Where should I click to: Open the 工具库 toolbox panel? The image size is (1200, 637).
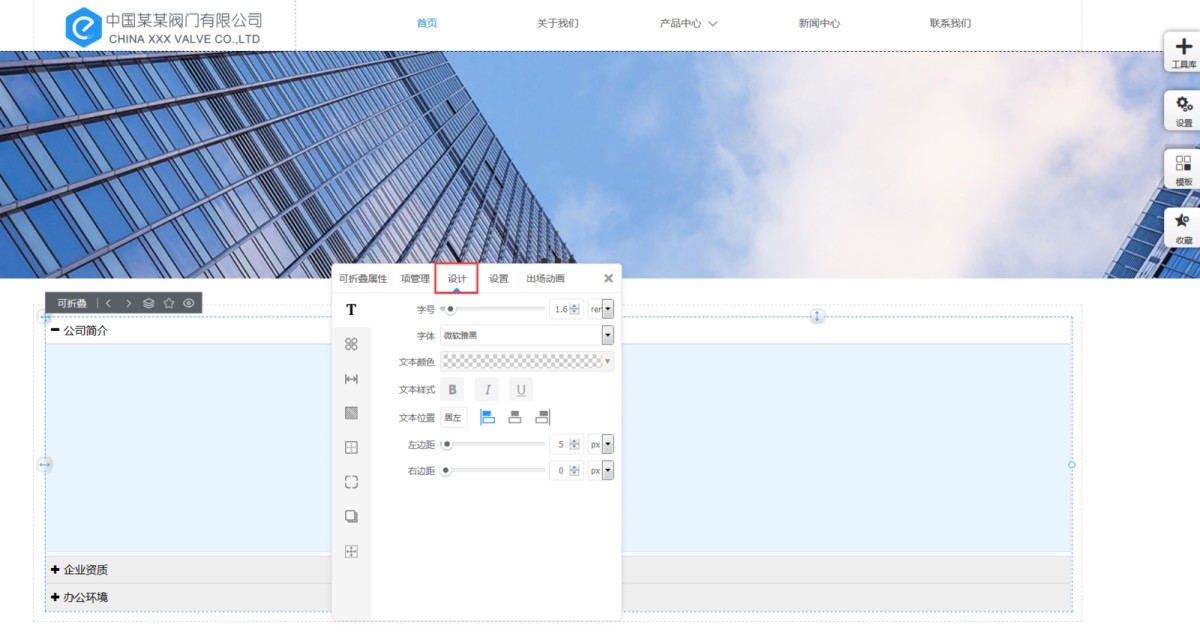[x=1183, y=52]
